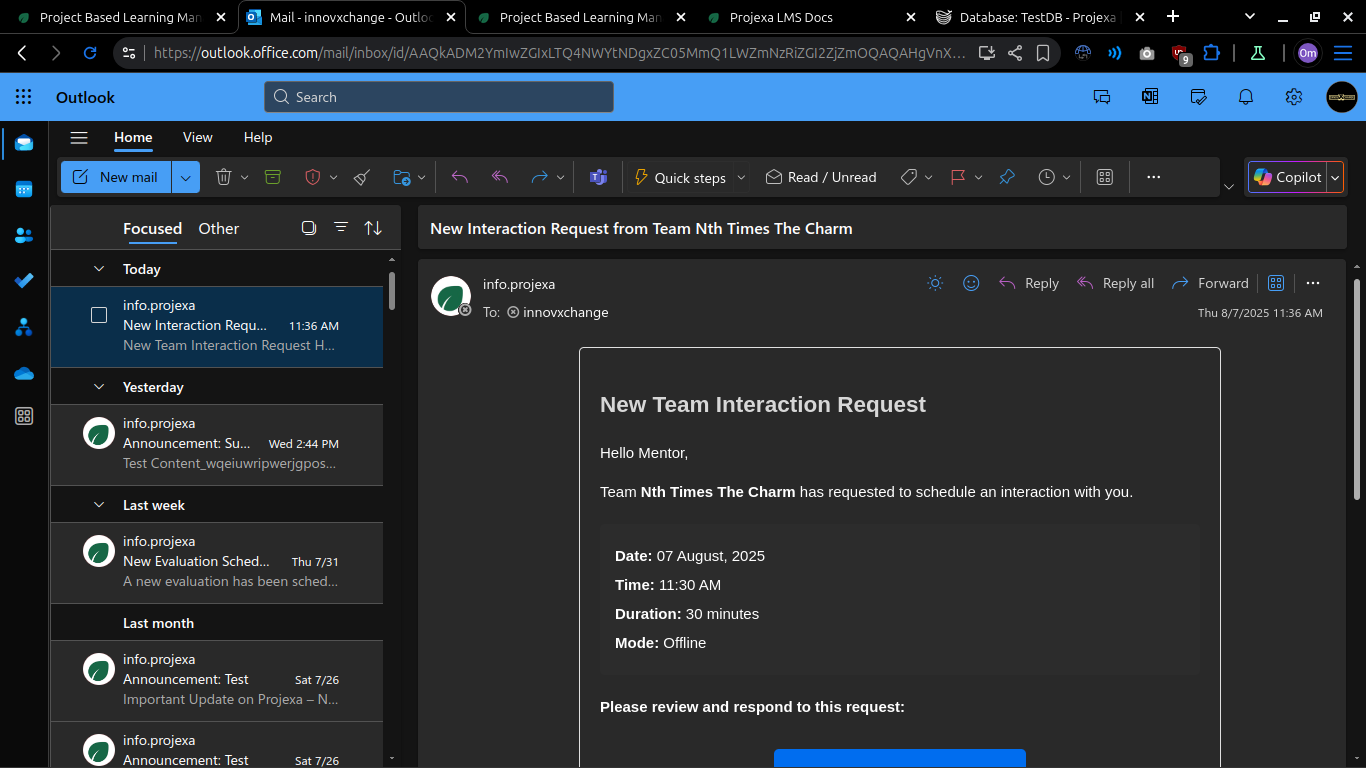
Task: Open OneDrive from the left sidebar
Action: click(x=23, y=373)
